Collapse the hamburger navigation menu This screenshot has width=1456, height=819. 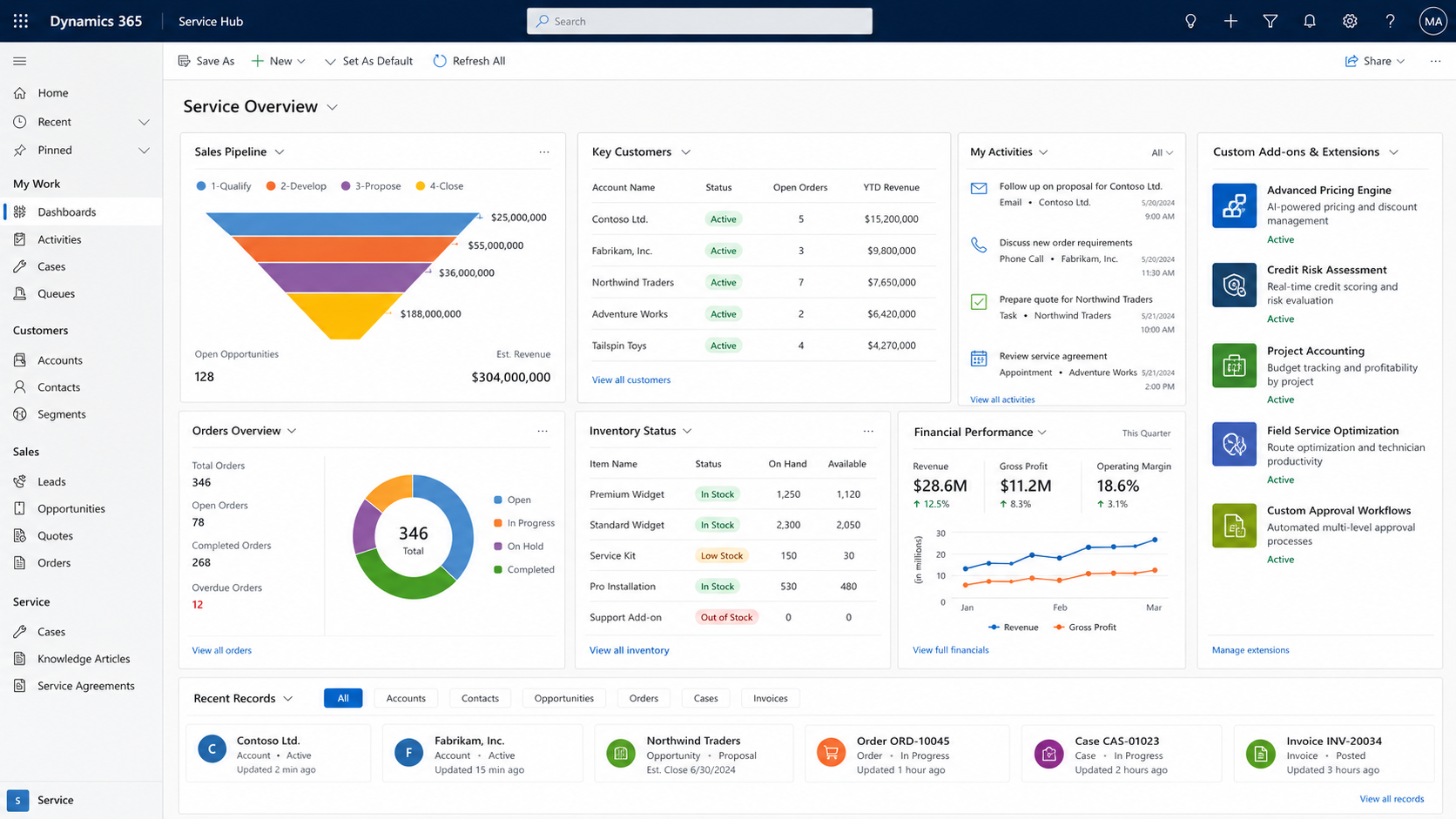click(20, 61)
